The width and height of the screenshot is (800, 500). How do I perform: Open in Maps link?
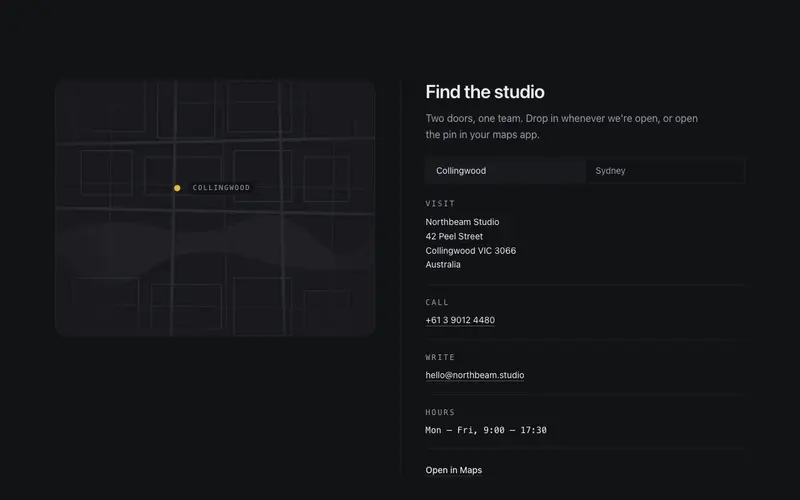pyautogui.click(x=454, y=470)
